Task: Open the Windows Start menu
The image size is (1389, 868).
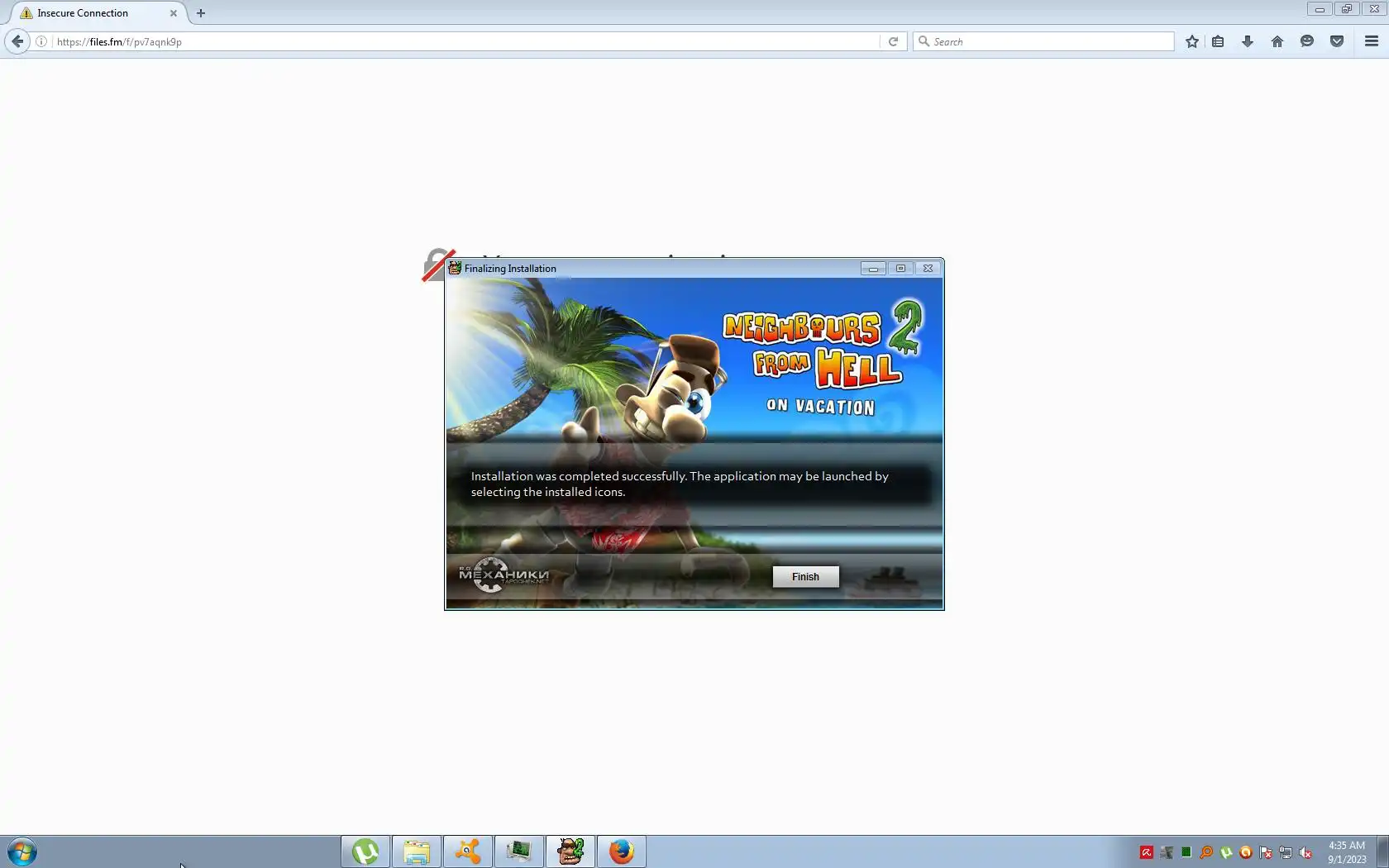Action: (22, 851)
